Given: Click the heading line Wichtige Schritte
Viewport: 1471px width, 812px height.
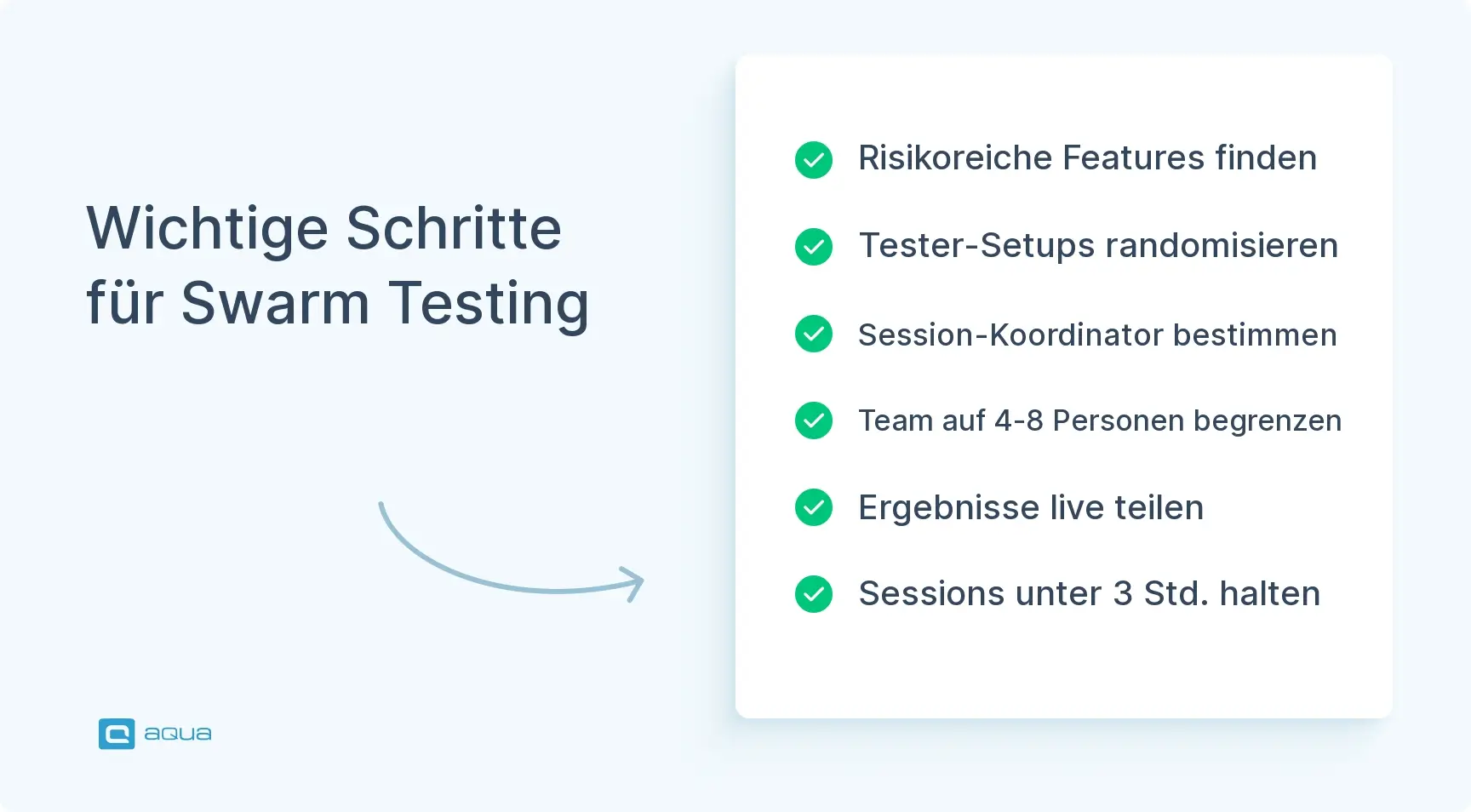Looking at the screenshot, I should coord(324,228).
